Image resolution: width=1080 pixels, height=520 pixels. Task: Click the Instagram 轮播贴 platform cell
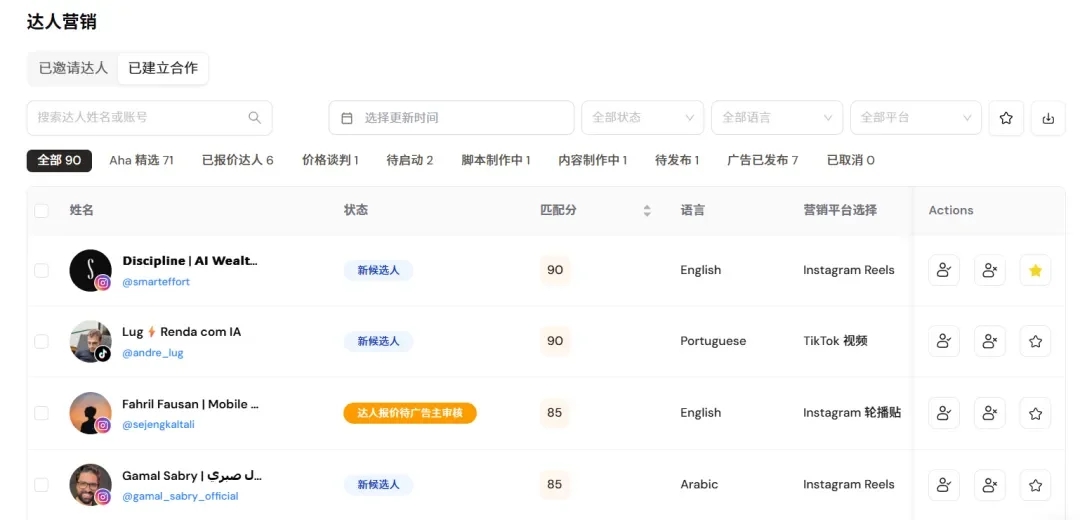(x=852, y=413)
